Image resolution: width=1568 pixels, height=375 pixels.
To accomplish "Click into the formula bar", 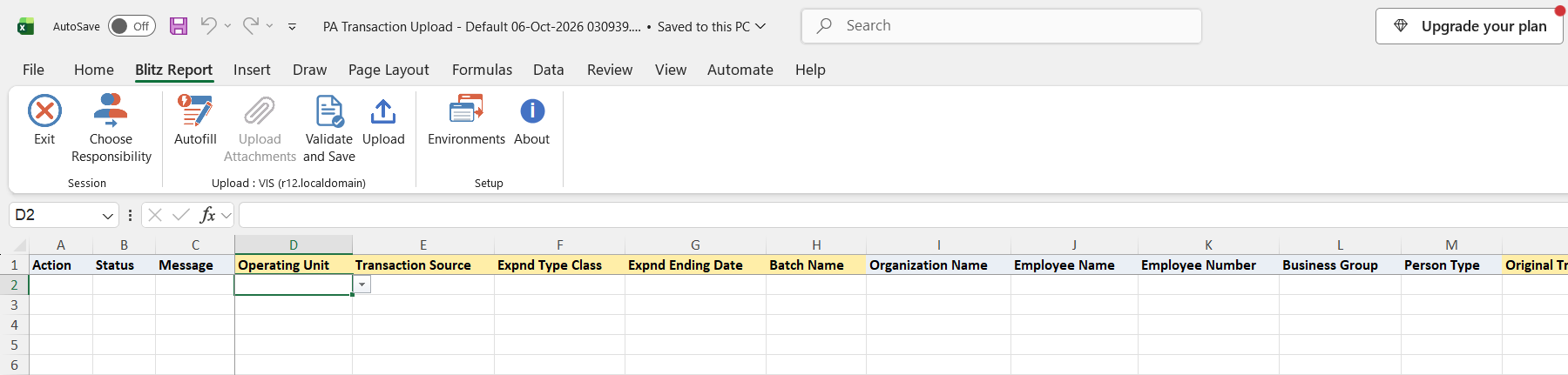I will click(x=902, y=215).
